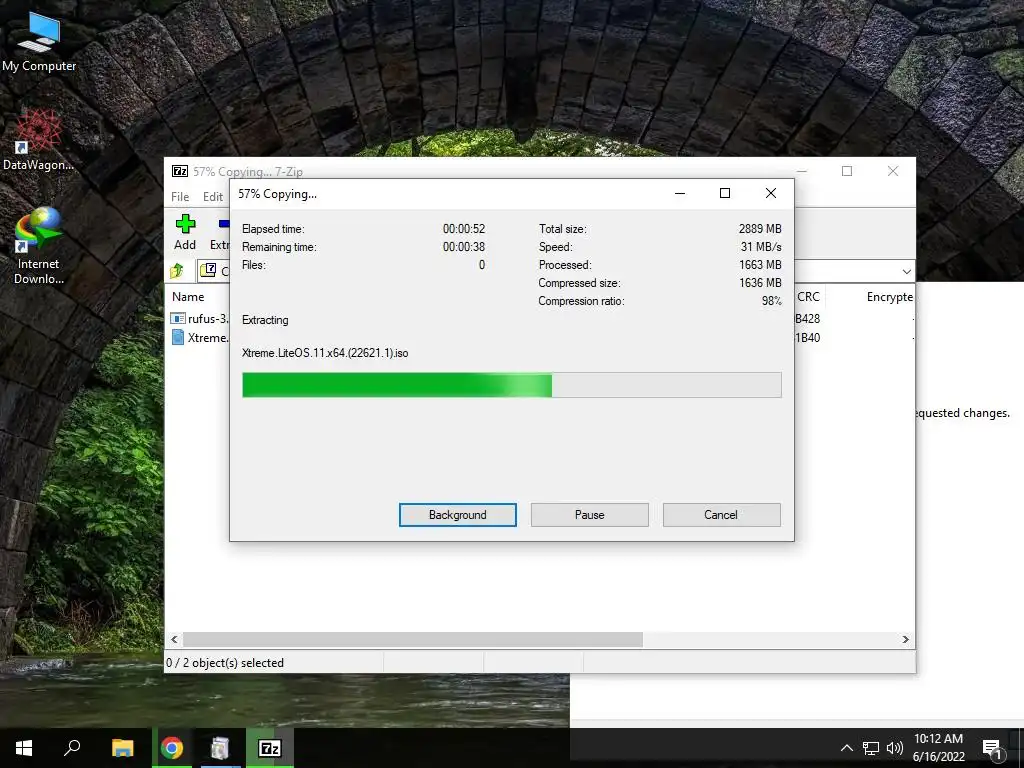This screenshot has width=1024, height=768.
Task: Open My Computer desktop icon
Action: point(39,42)
